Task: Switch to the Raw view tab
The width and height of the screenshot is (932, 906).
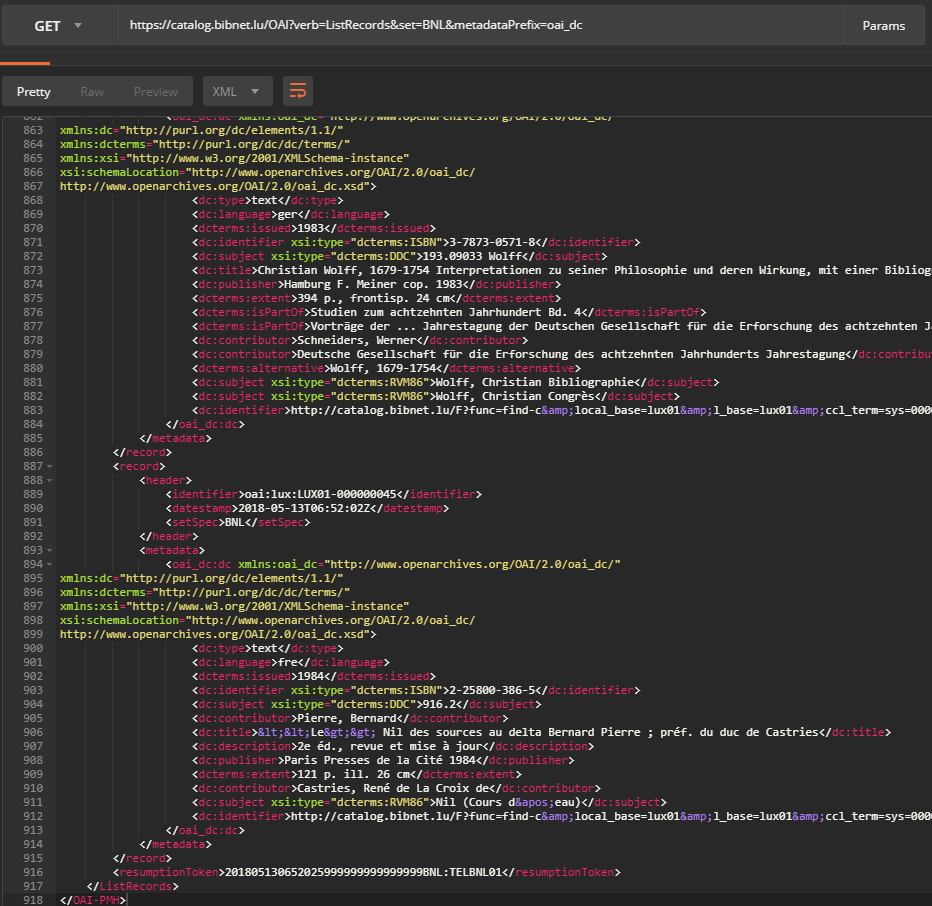Action: [x=92, y=92]
